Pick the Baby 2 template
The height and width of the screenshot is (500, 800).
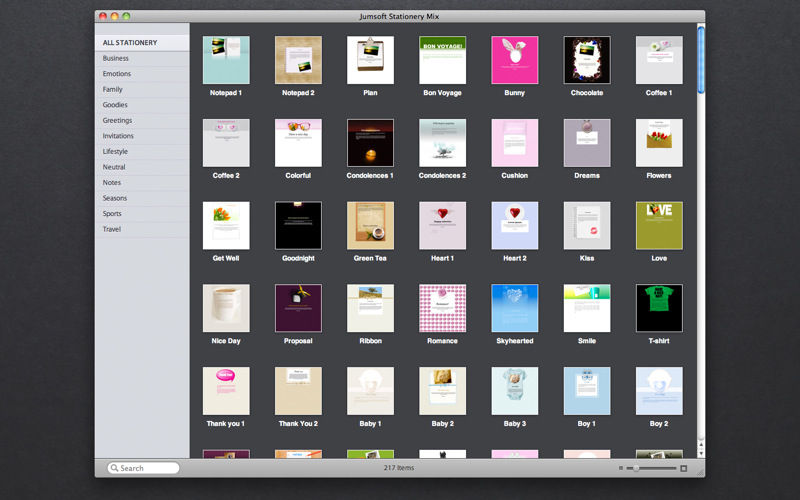click(x=442, y=391)
